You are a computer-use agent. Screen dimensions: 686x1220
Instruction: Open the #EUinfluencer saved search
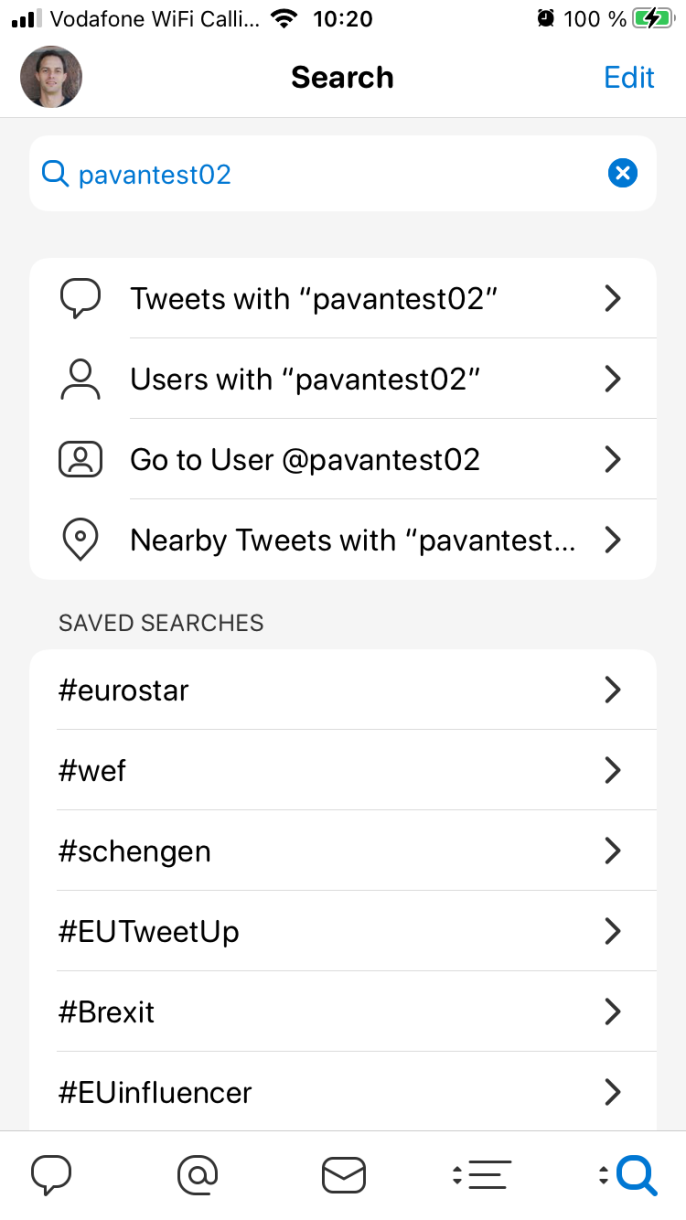(x=343, y=1092)
